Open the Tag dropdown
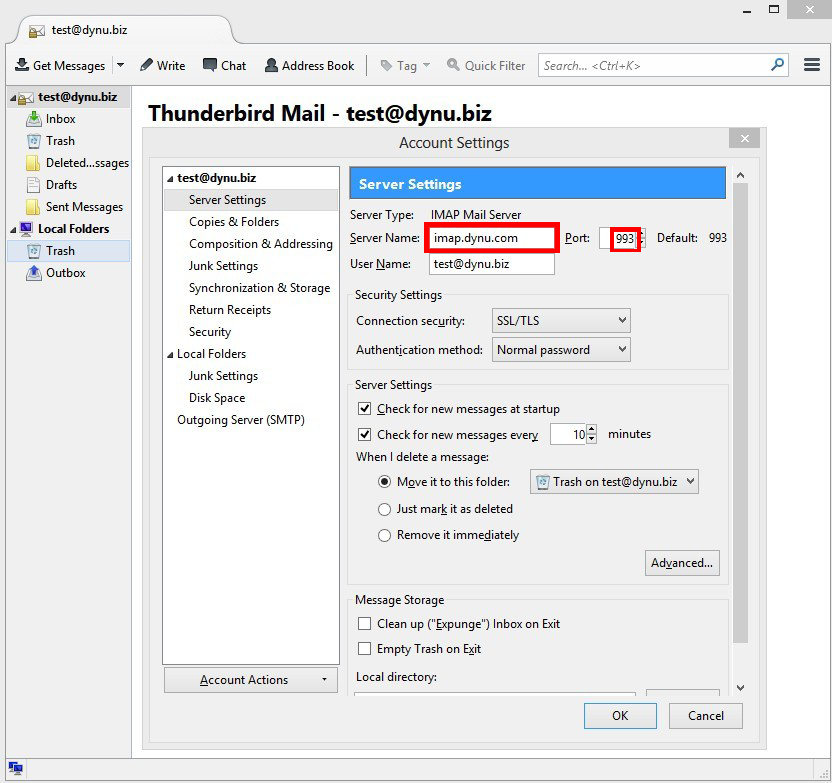Image resolution: width=832 pixels, height=783 pixels. [x=405, y=65]
